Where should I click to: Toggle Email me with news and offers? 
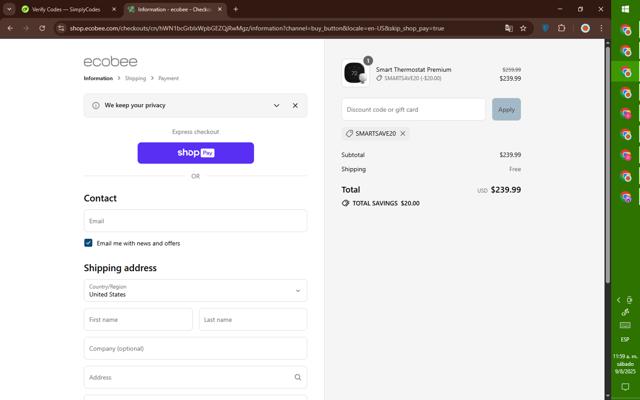pos(88,243)
